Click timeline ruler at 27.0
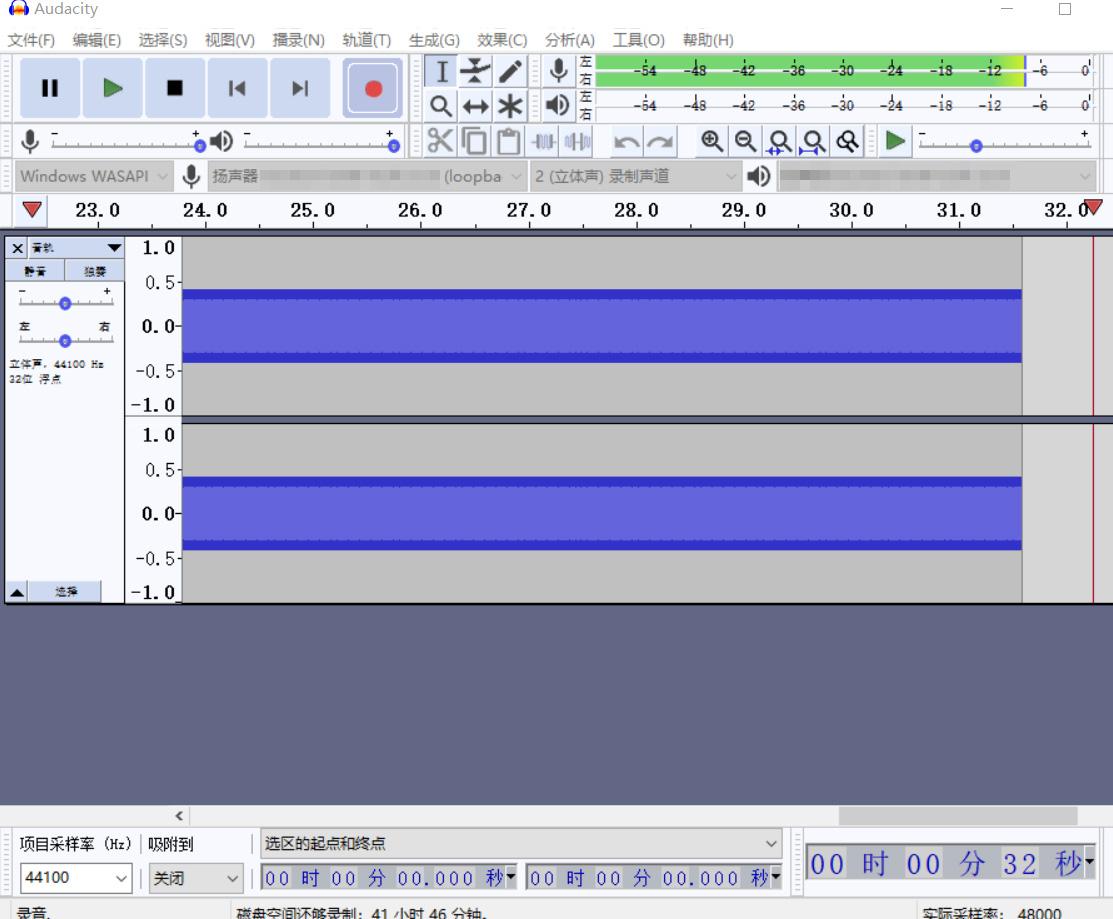This screenshot has height=919, width=1113. click(x=528, y=210)
